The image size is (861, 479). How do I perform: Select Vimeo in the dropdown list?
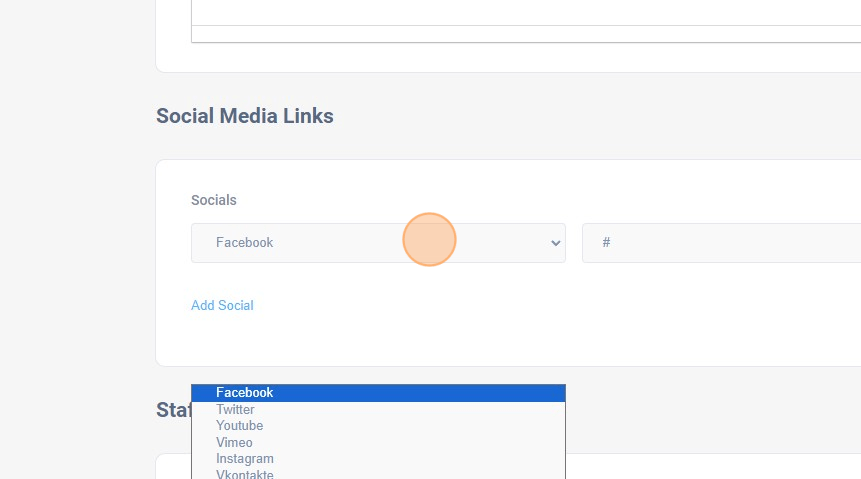(234, 442)
